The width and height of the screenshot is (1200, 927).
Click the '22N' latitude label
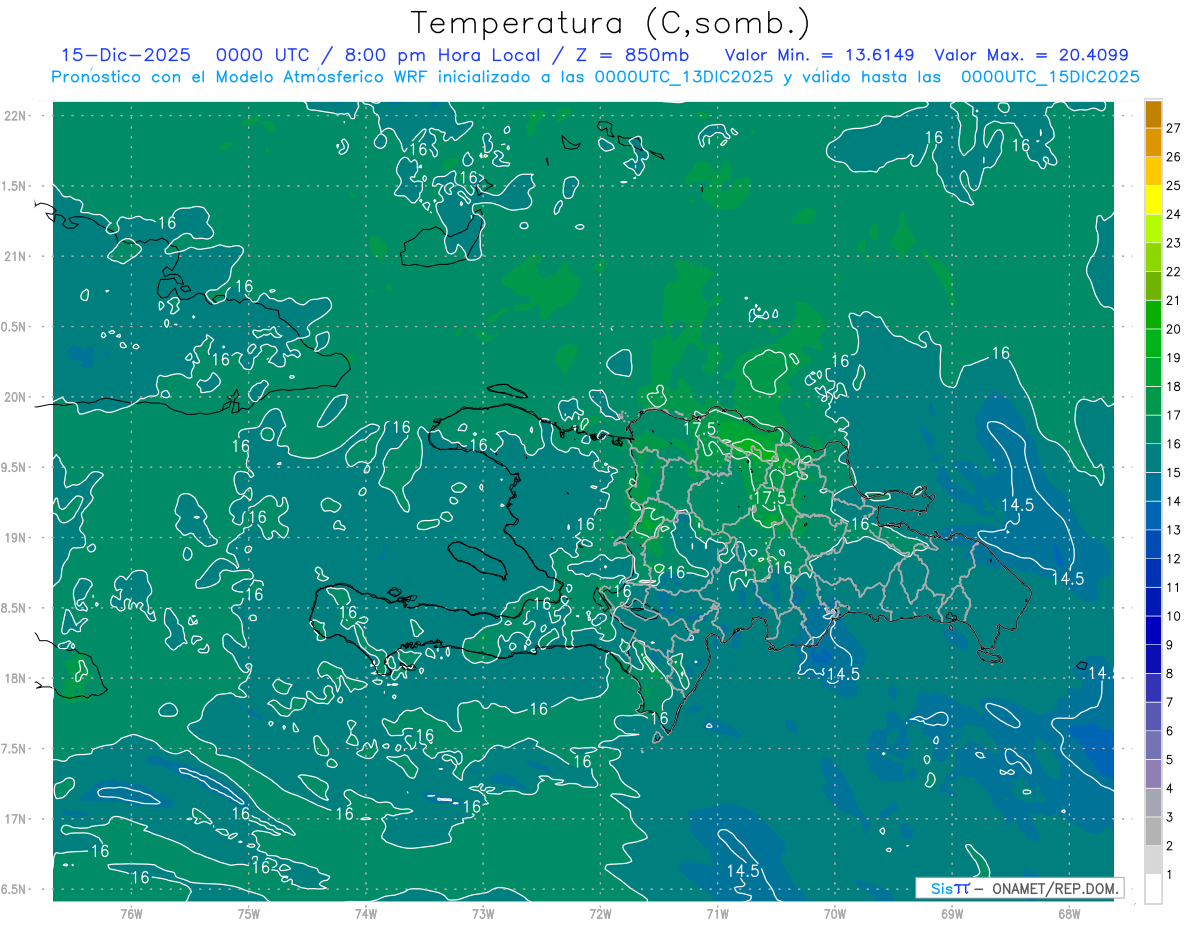pos(15,116)
